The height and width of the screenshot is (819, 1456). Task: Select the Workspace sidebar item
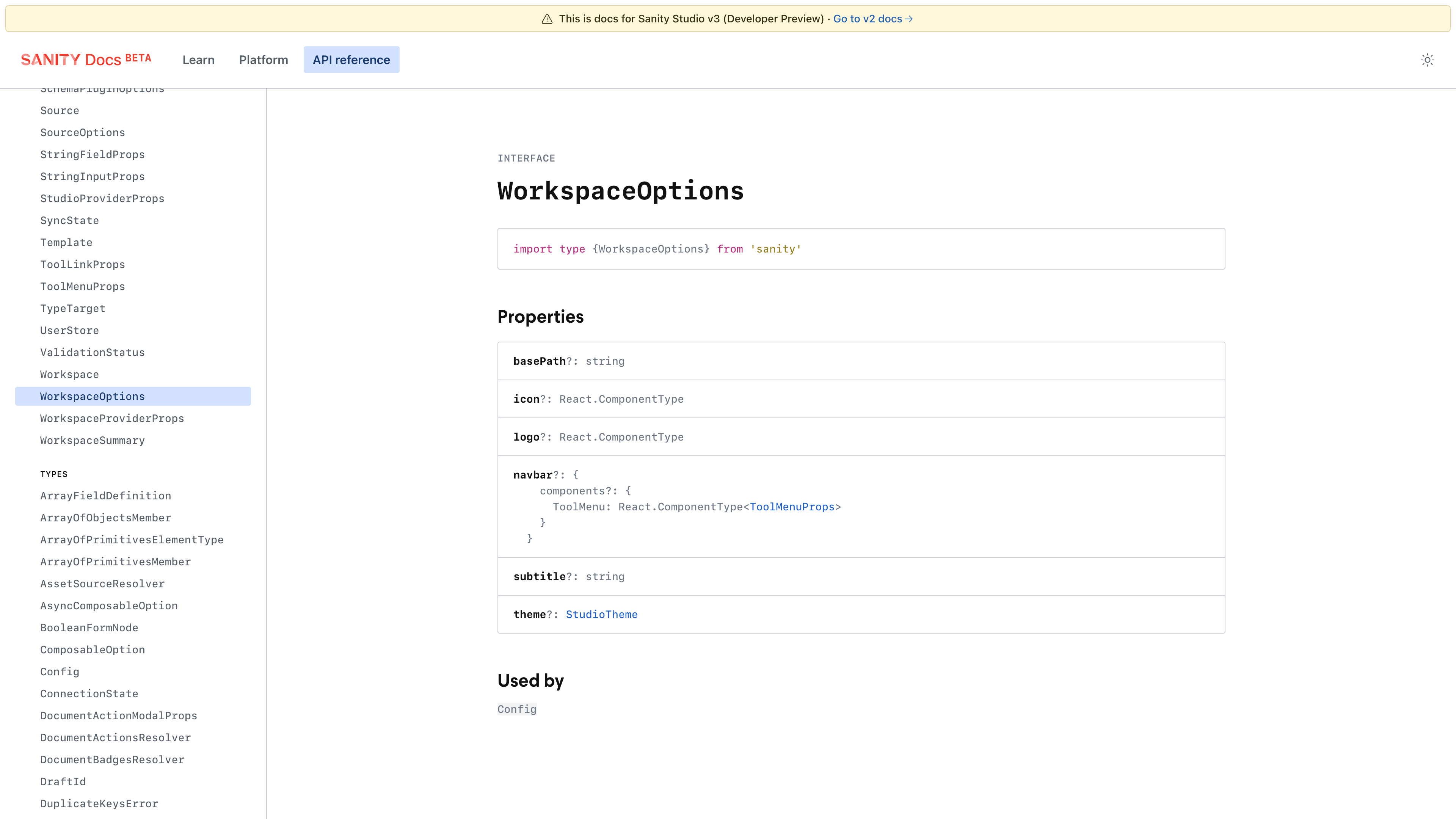coord(69,374)
